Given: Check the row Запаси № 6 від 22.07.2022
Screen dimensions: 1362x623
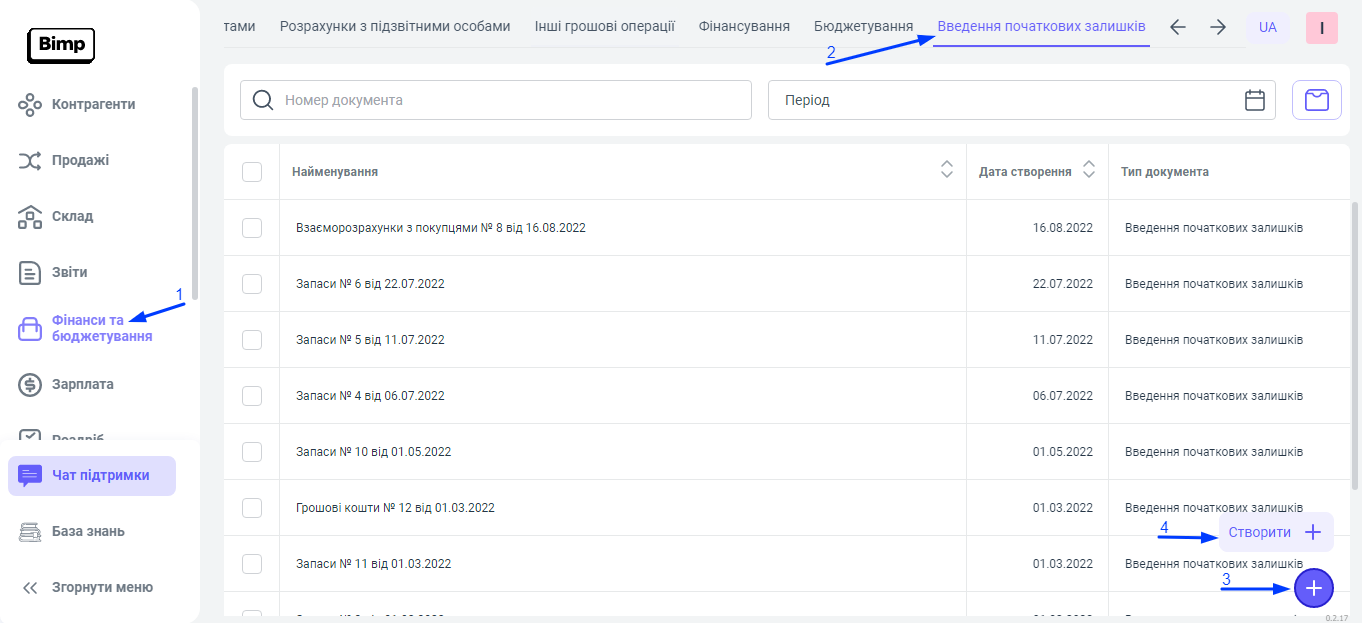Looking at the screenshot, I should [x=252, y=284].
